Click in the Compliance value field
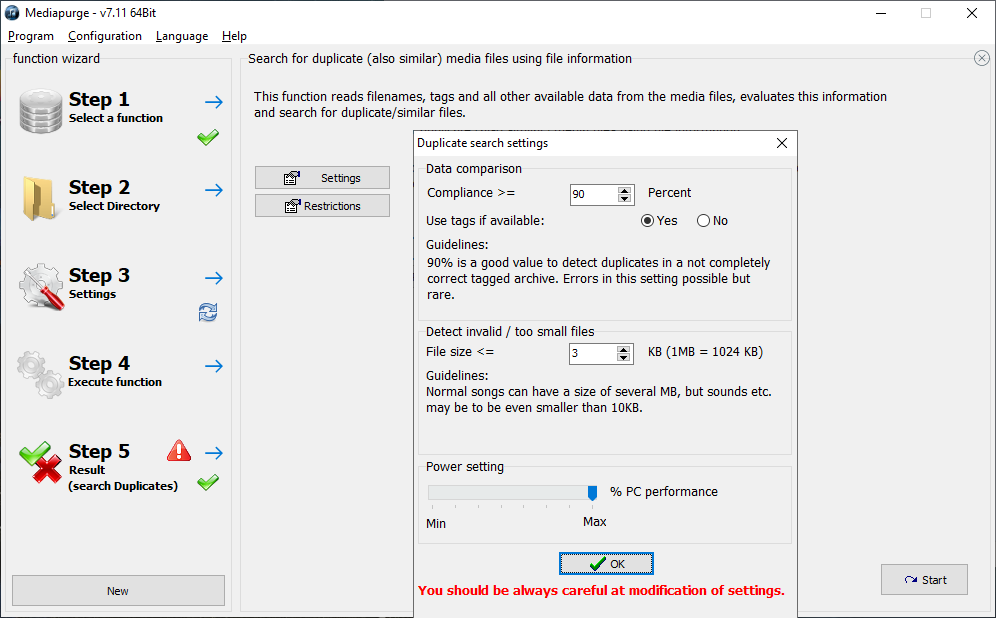The height and width of the screenshot is (618, 996). [x=593, y=194]
